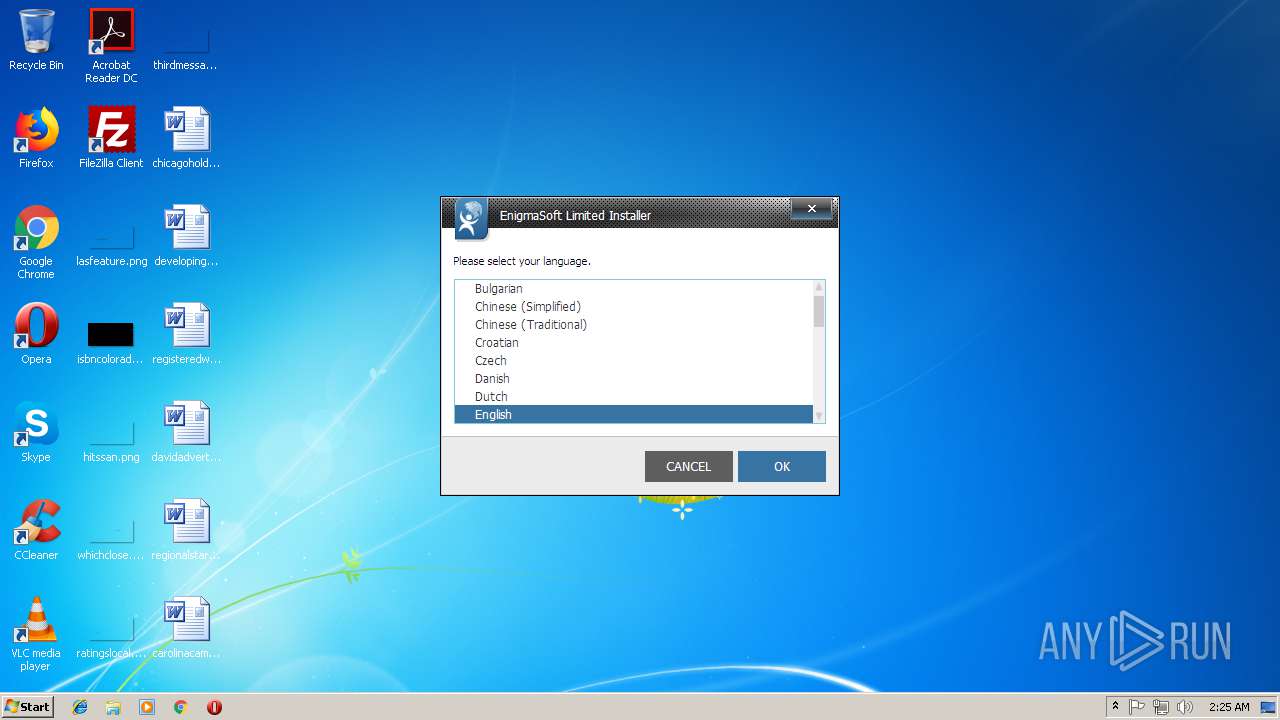Open Google Chrome desktop shortcut

36,242
